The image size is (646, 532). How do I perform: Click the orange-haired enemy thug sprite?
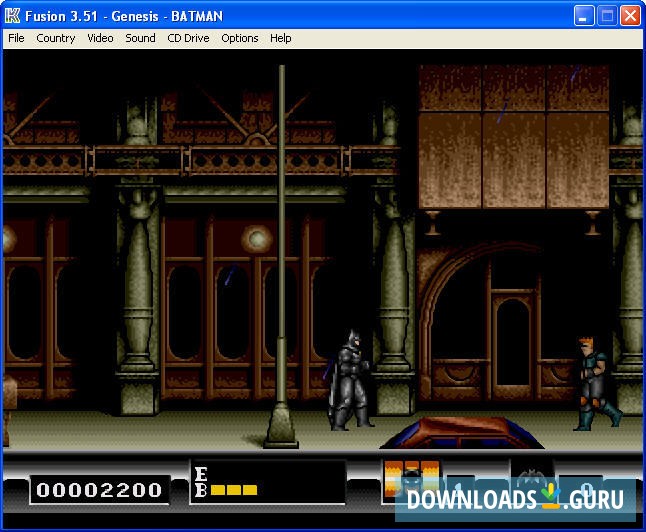[x=597, y=384]
